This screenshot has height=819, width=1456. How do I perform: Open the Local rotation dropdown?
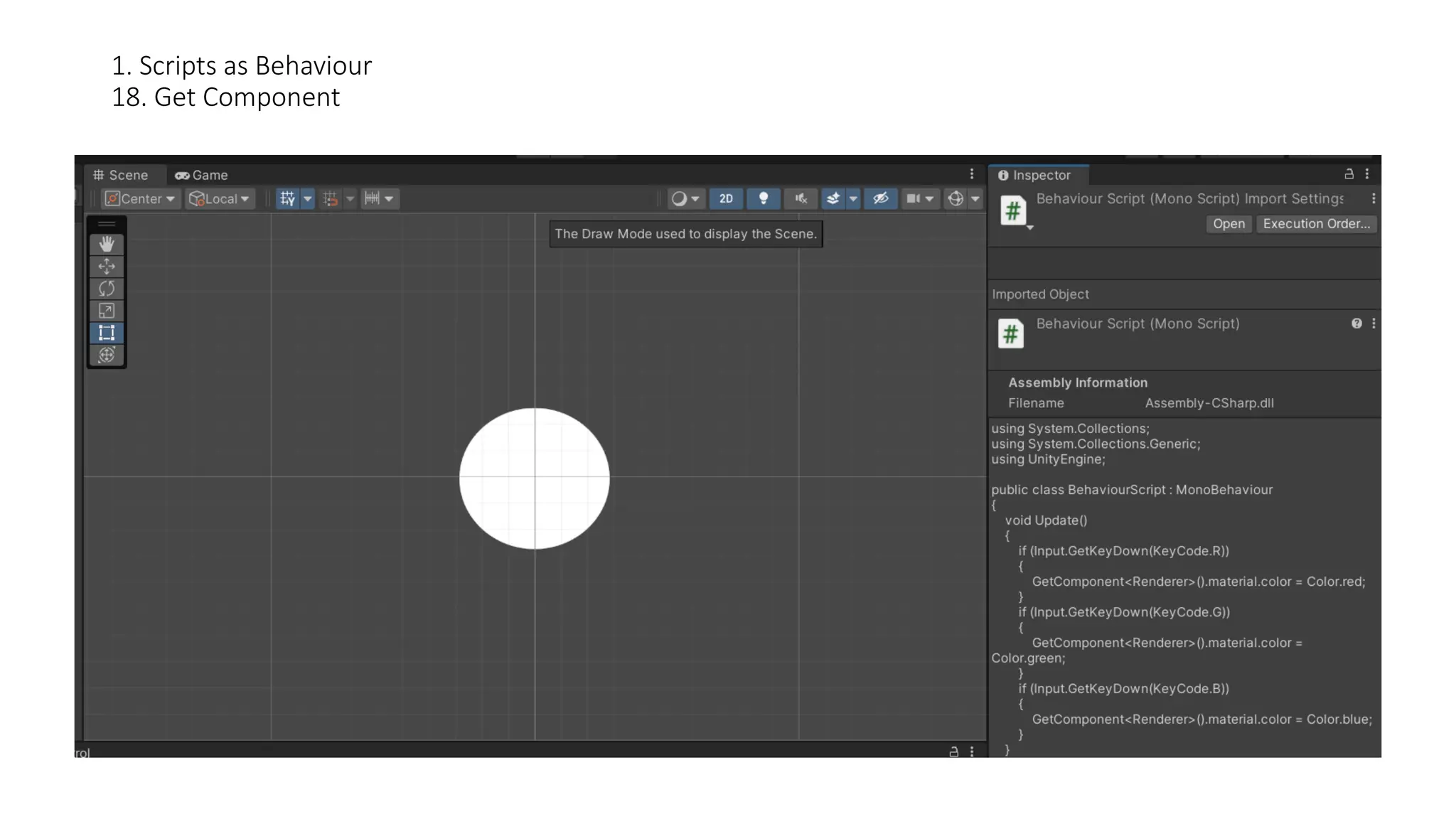220,199
